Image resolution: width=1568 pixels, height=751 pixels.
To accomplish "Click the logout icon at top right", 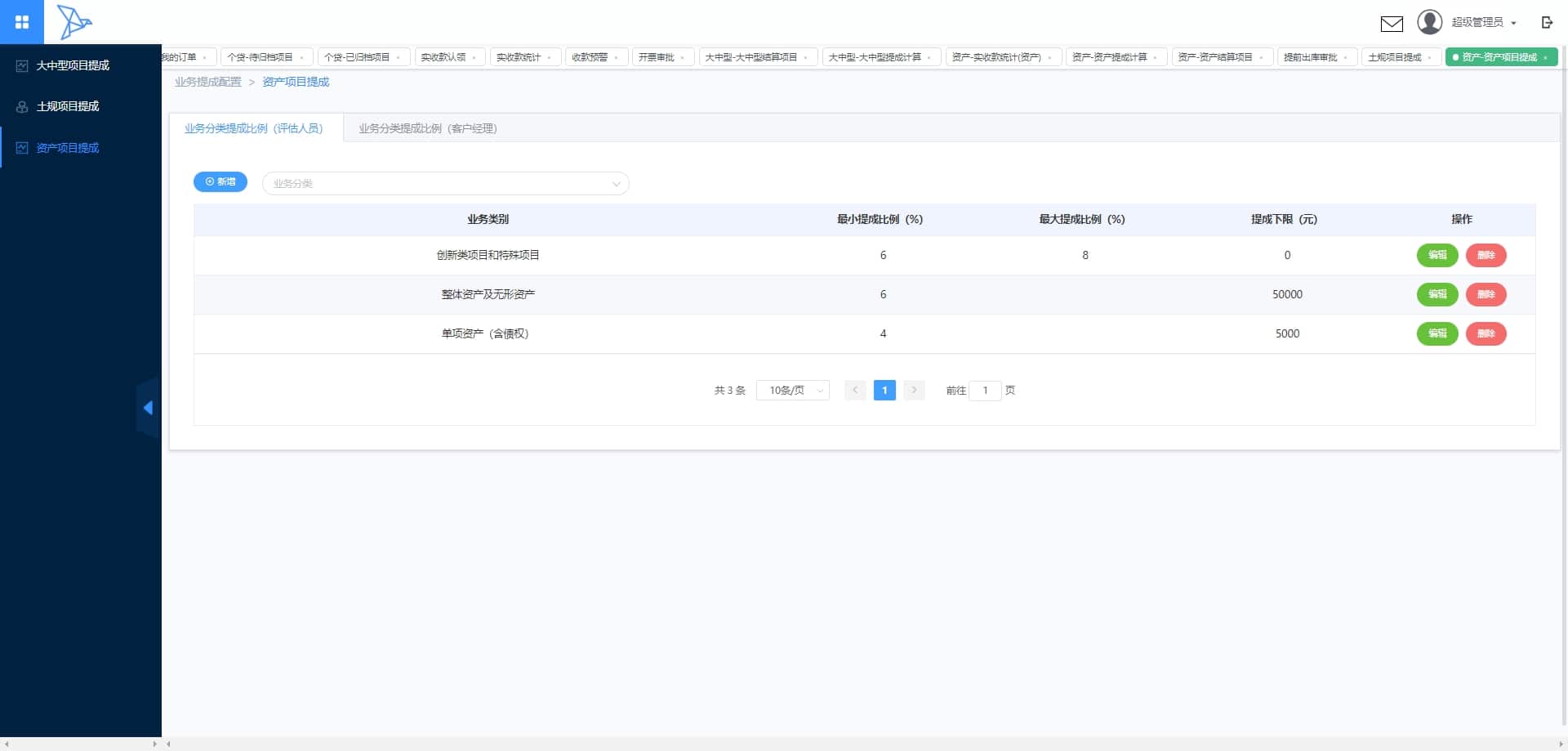I will click(x=1547, y=22).
